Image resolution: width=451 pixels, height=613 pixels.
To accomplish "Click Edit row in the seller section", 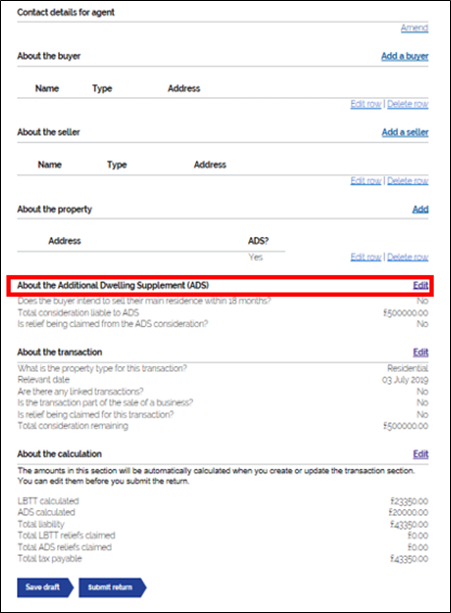I will pyautogui.click(x=366, y=181).
